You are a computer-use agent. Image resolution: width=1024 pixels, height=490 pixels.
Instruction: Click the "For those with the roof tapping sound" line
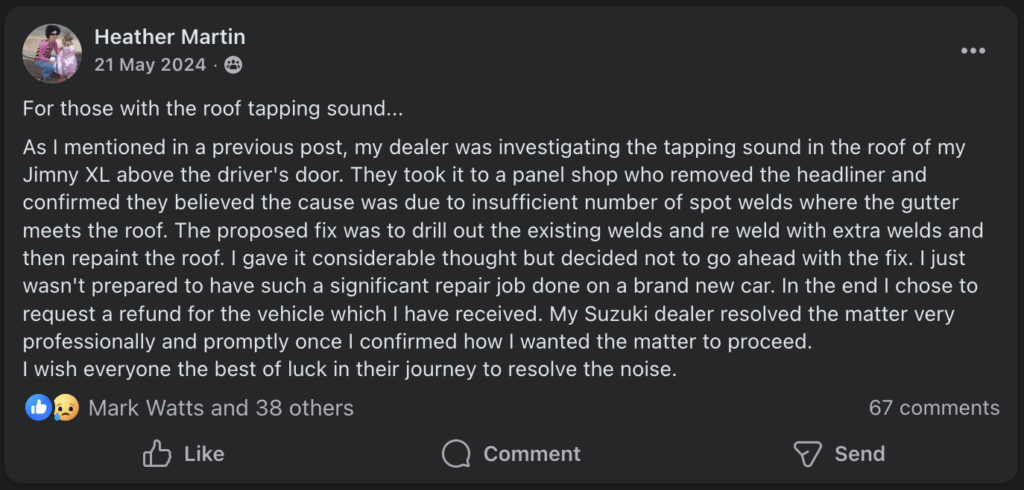point(212,108)
